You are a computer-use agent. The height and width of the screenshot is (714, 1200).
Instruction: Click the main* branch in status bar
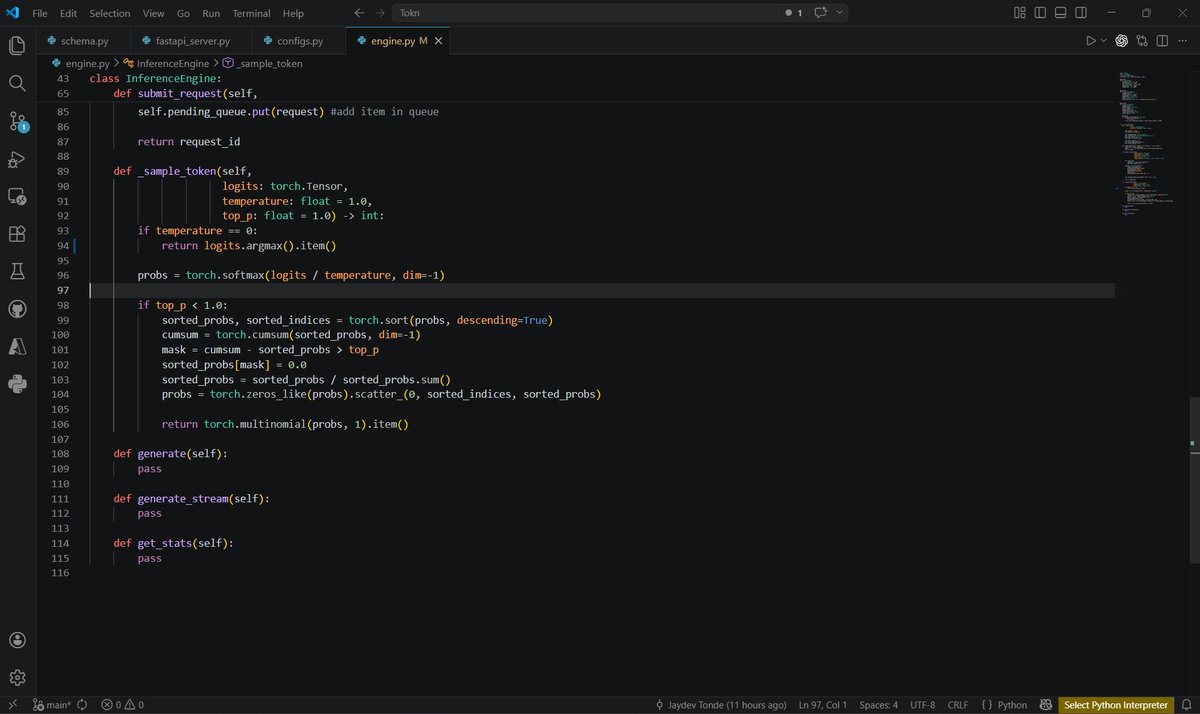tap(52, 705)
